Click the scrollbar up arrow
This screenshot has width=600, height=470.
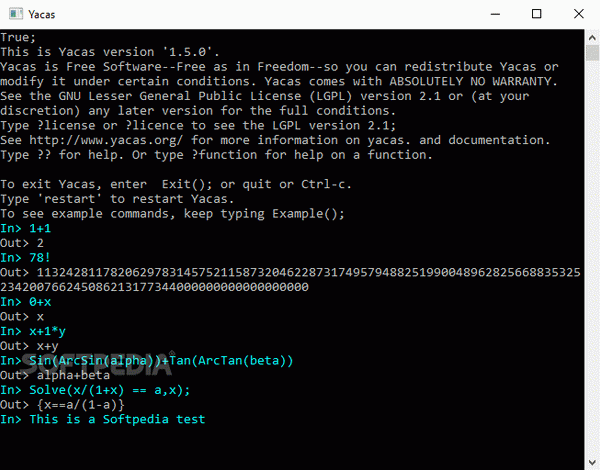pyautogui.click(x=592, y=38)
